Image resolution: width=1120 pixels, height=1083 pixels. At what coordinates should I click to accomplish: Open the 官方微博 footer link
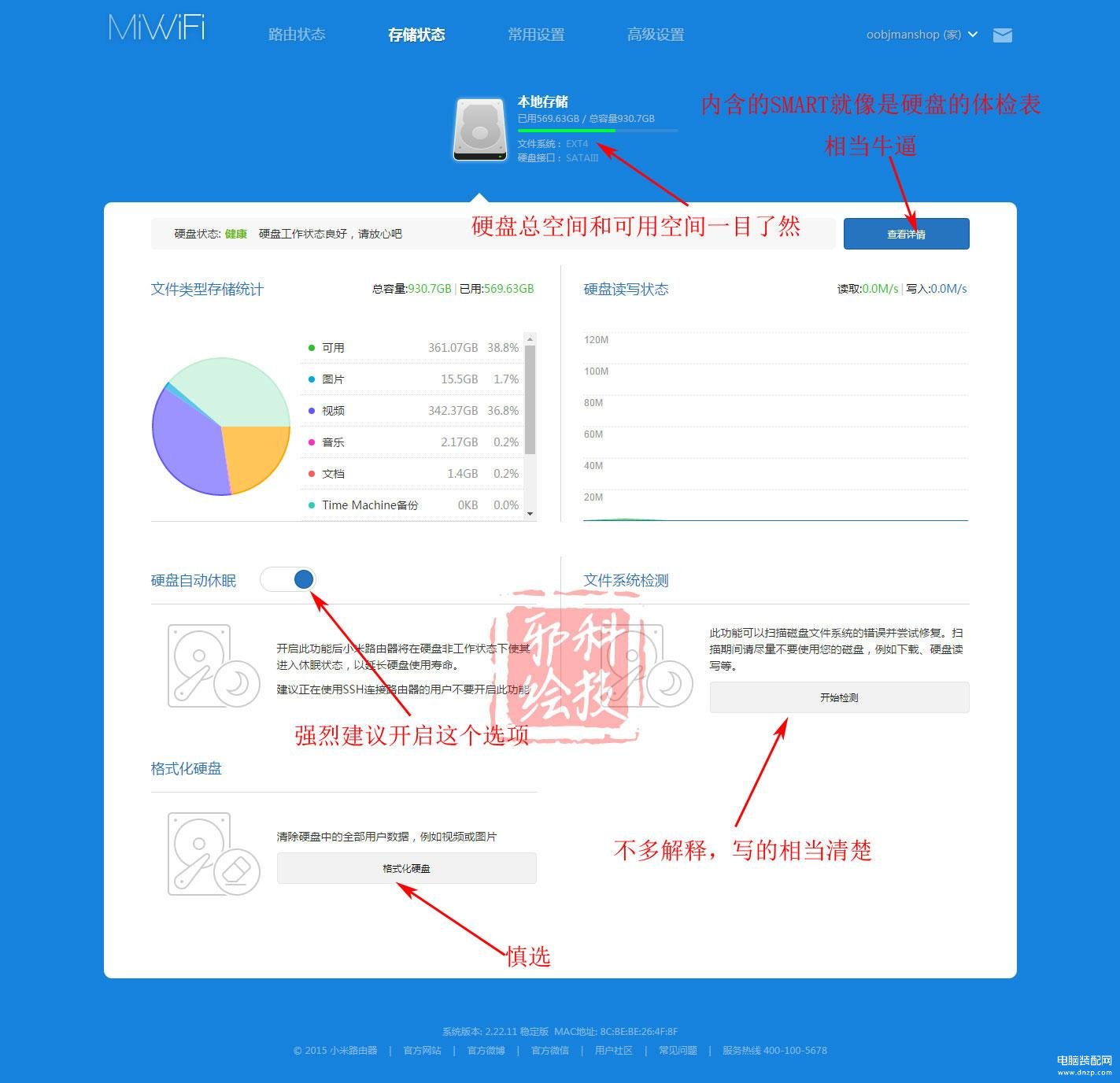486,1050
